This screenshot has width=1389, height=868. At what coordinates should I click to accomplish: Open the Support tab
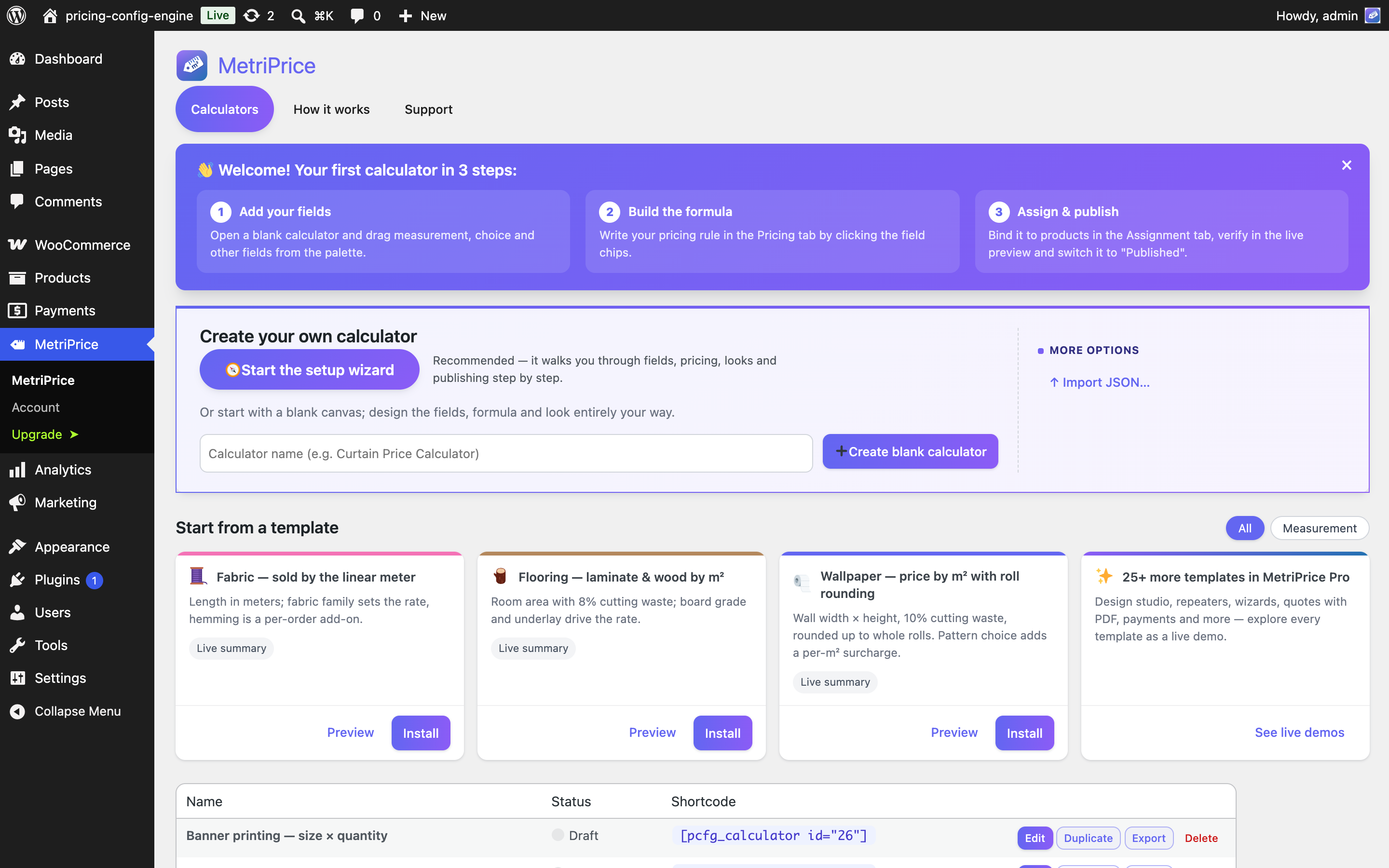pyautogui.click(x=428, y=109)
